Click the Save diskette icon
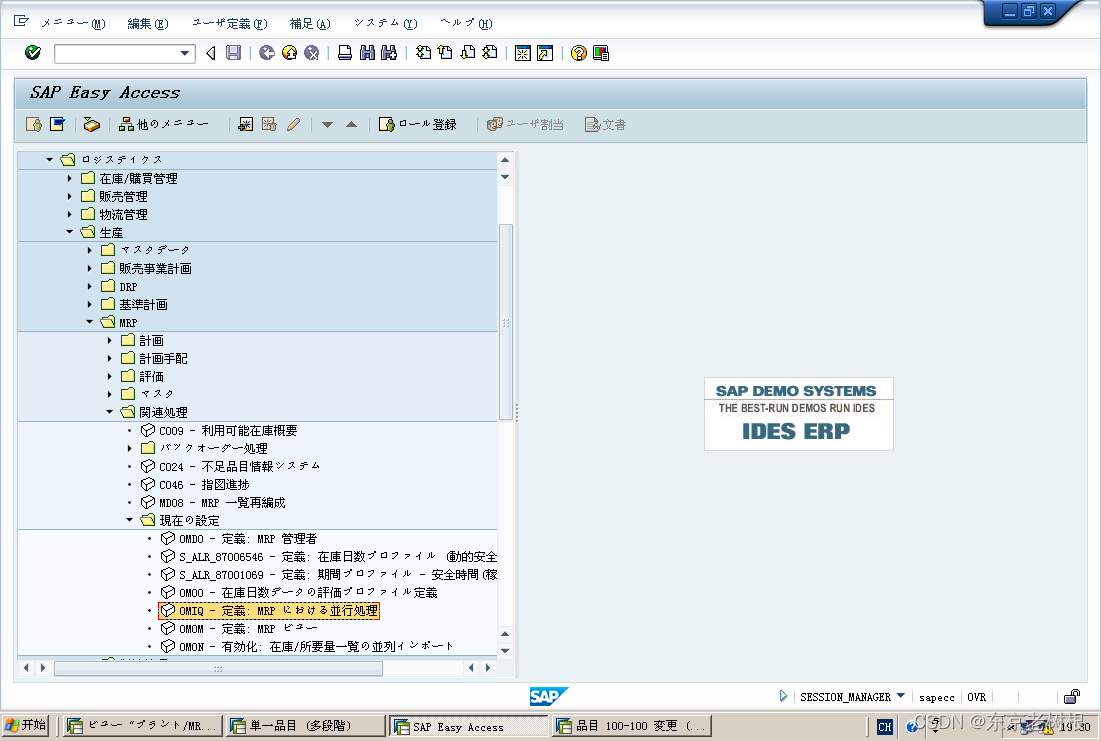The image size is (1101, 741). [234, 53]
